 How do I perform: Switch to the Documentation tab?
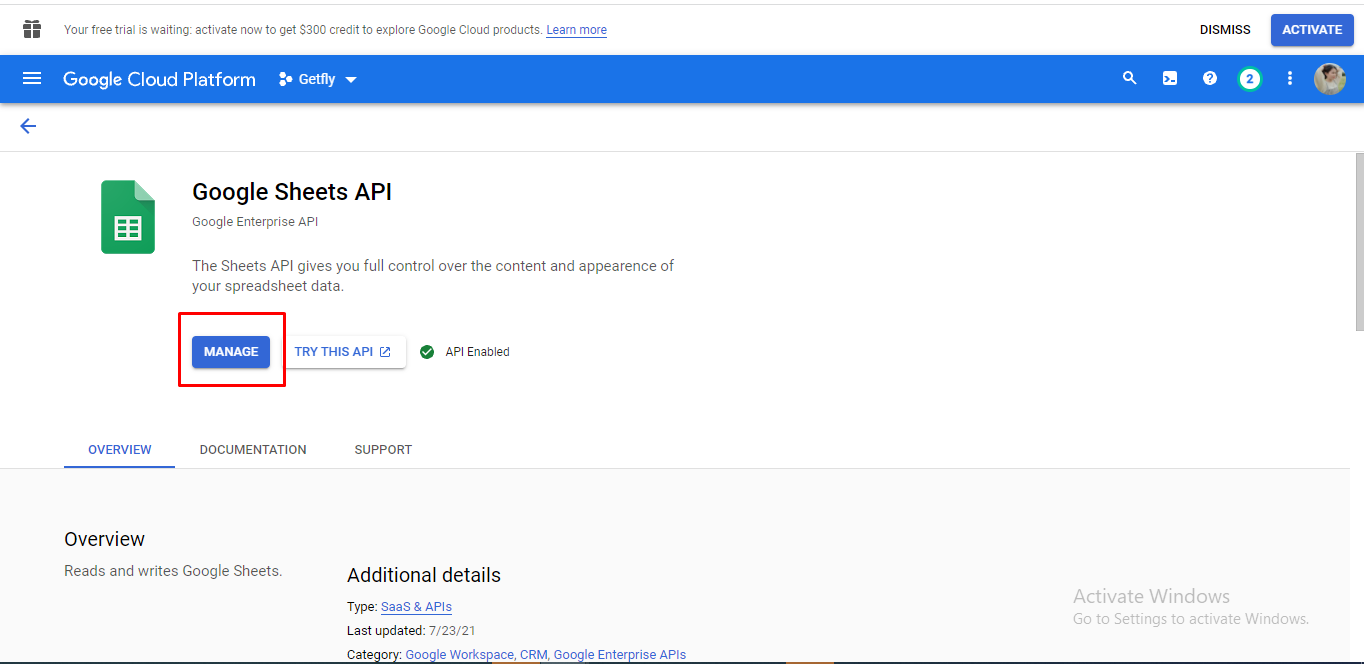(253, 450)
